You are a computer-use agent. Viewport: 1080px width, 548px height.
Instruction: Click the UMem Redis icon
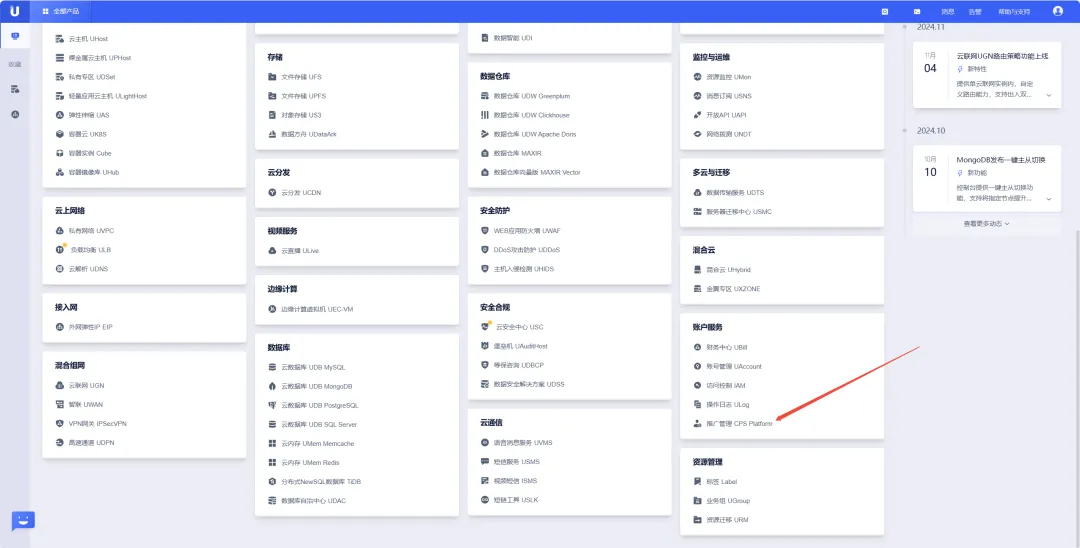pos(272,463)
